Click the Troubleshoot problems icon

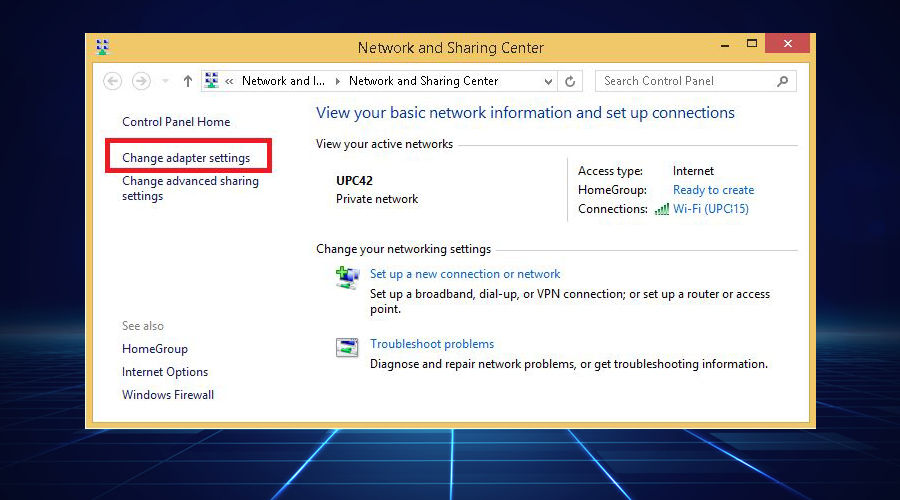coord(347,347)
